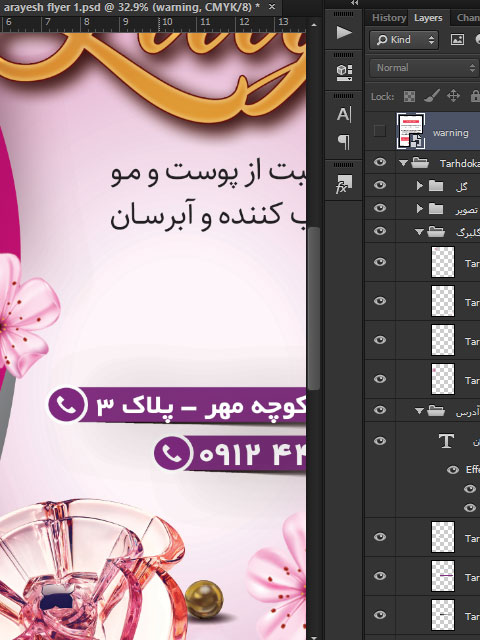Click the Lock: label
Image resolution: width=480 pixels, height=640 pixels.
point(382,97)
